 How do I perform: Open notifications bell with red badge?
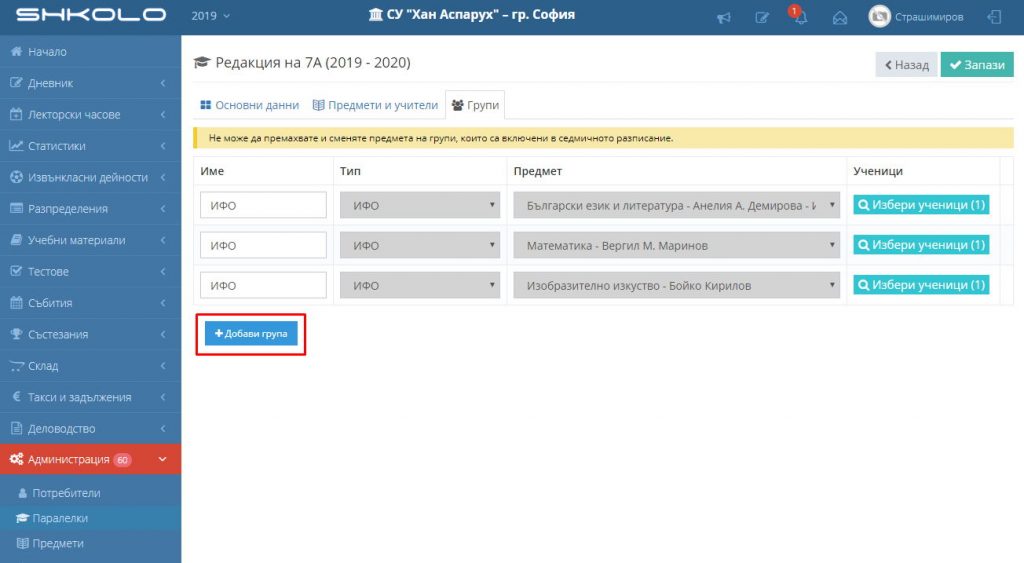pos(799,16)
